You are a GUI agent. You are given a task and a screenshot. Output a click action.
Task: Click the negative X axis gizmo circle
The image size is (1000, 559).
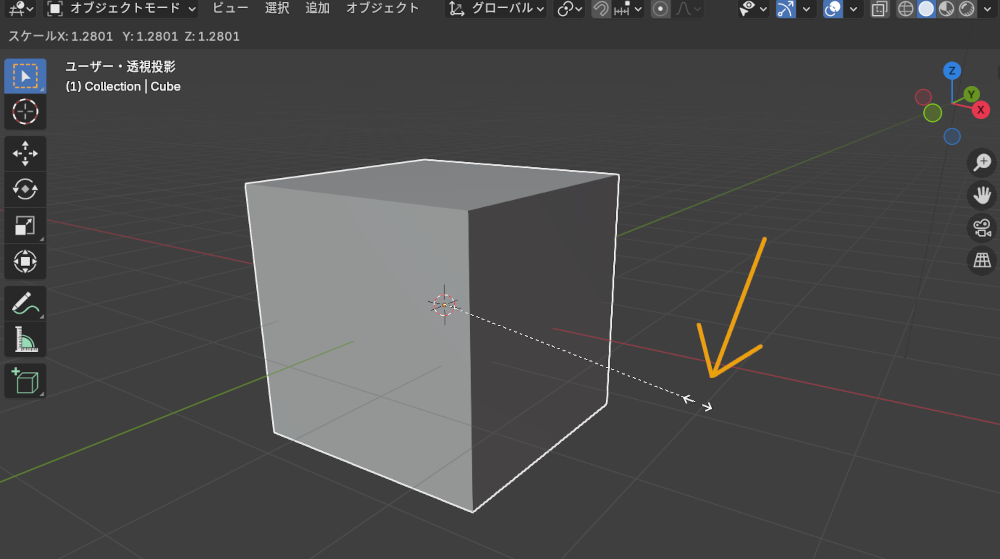coord(923,98)
